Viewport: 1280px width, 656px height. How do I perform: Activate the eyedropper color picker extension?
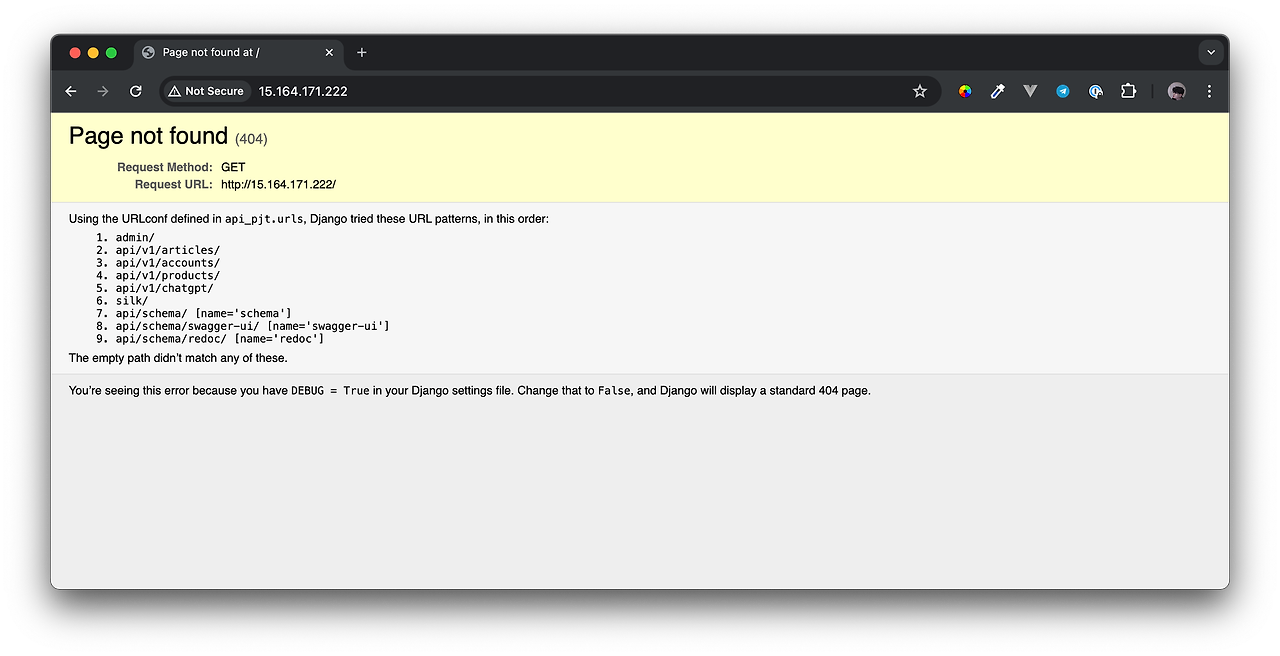[997, 91]
